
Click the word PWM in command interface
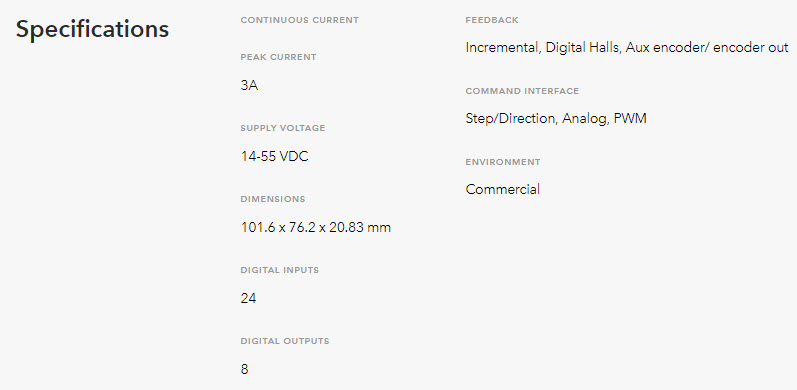click(630, 119)
